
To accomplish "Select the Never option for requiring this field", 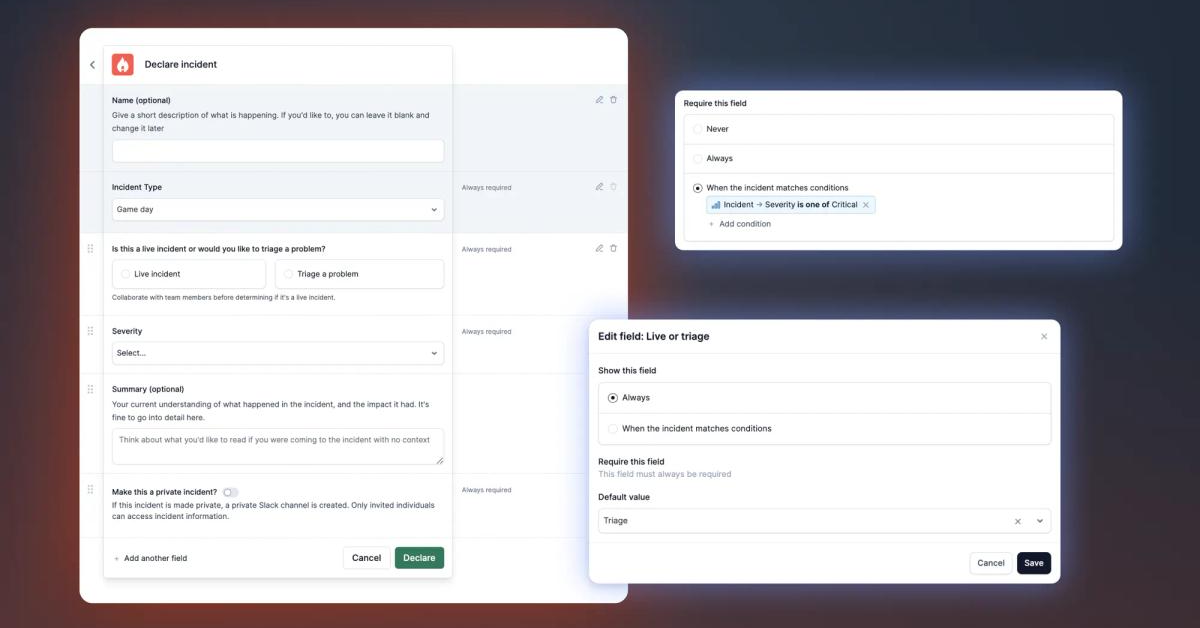I will tap(697, 128).
